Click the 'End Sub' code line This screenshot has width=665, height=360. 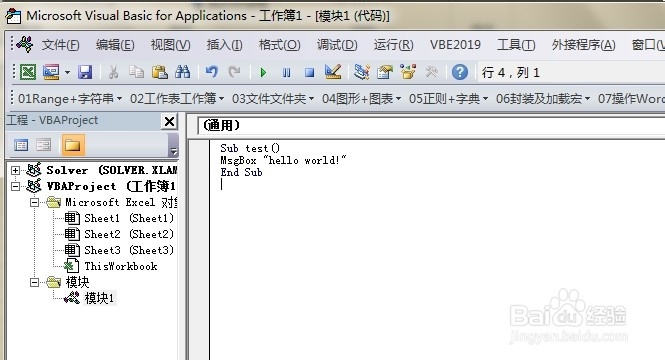241,172
